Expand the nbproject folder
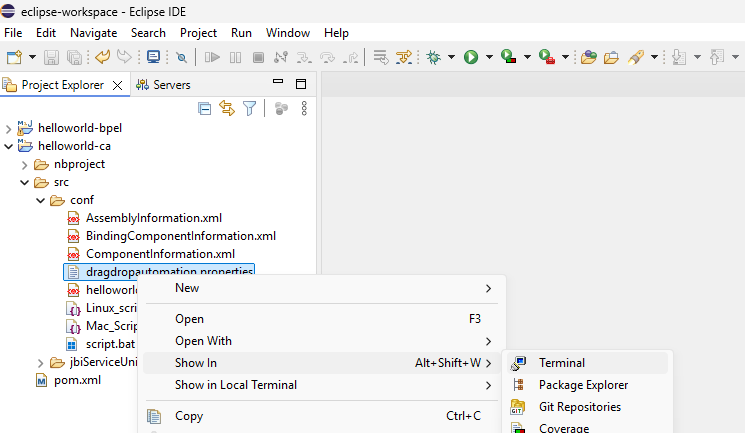This screenshot has width=745, height=433. pyautogui.click(x=24, y=165)
